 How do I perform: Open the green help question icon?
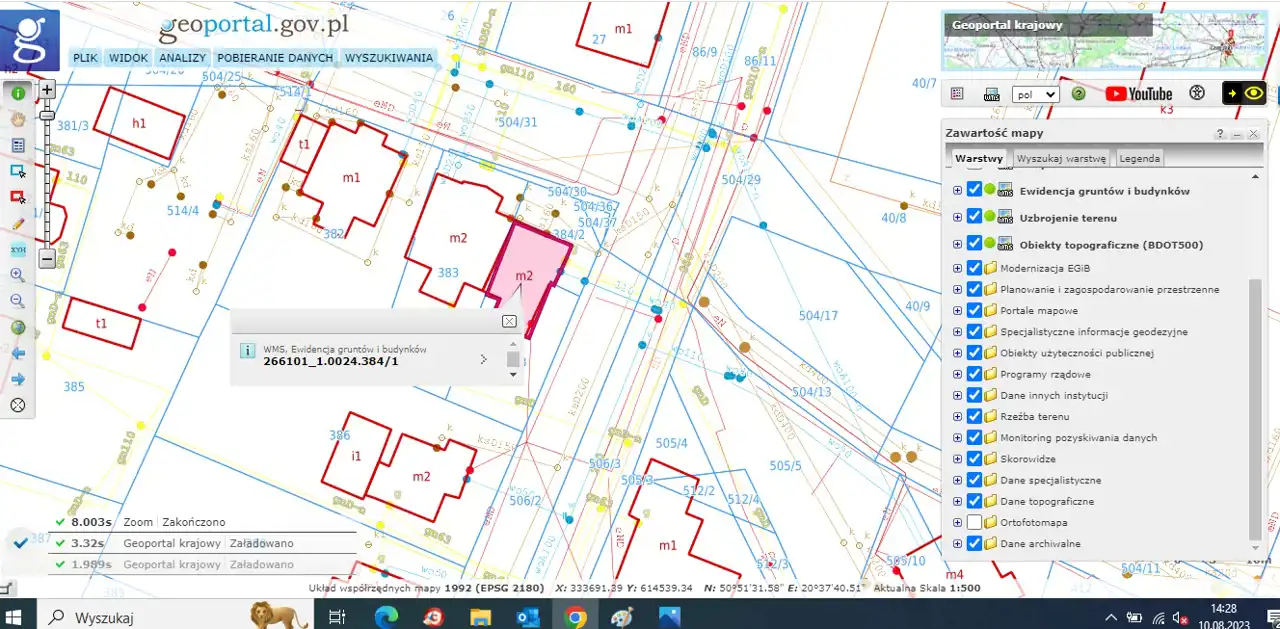click(x=1079, y=94)
